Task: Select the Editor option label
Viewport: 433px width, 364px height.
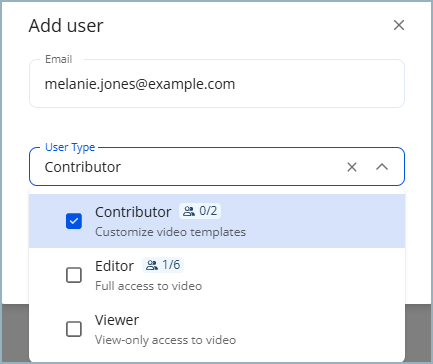Action: [x=114, y=266]
